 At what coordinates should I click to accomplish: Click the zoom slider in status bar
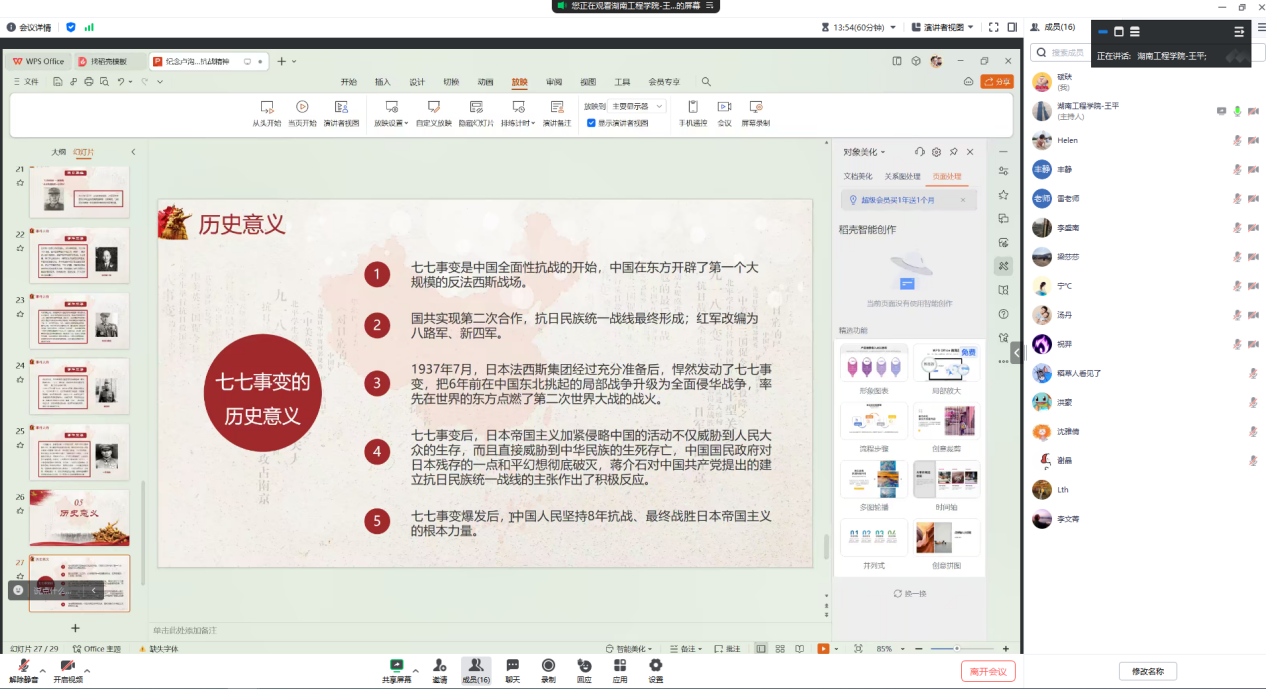[956, 649]
